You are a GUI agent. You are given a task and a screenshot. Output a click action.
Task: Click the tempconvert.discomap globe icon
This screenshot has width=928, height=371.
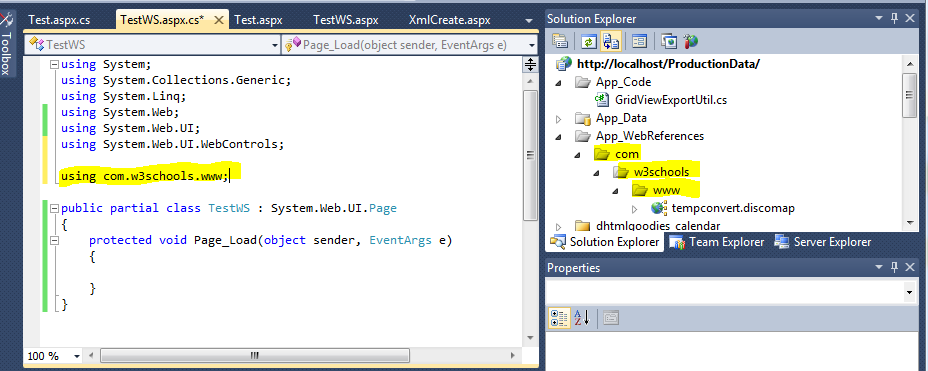pos(659,208)
